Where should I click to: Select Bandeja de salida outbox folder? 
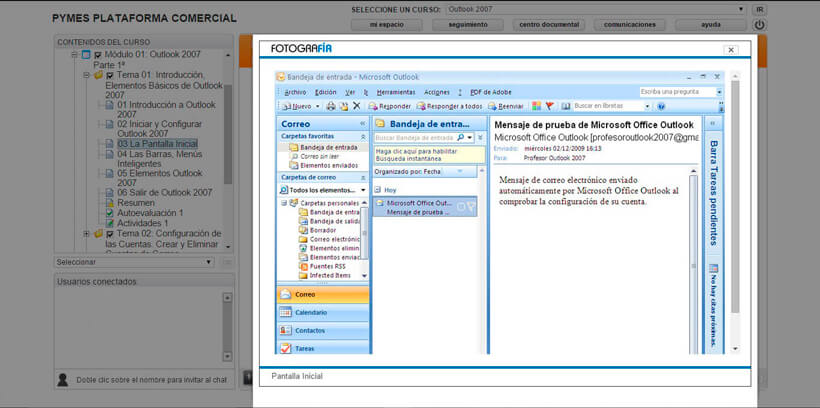[x=329, y=221]
